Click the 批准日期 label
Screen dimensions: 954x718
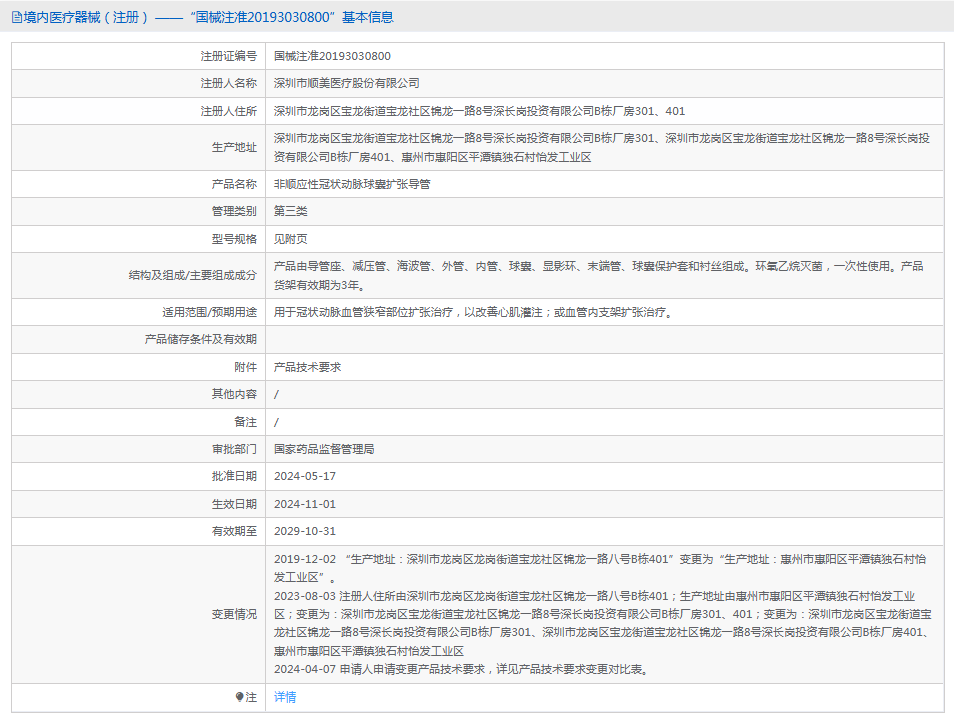click(x=234, y=476)
